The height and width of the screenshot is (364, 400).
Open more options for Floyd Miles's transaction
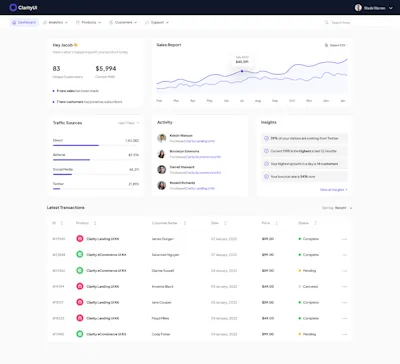[344, 318]
